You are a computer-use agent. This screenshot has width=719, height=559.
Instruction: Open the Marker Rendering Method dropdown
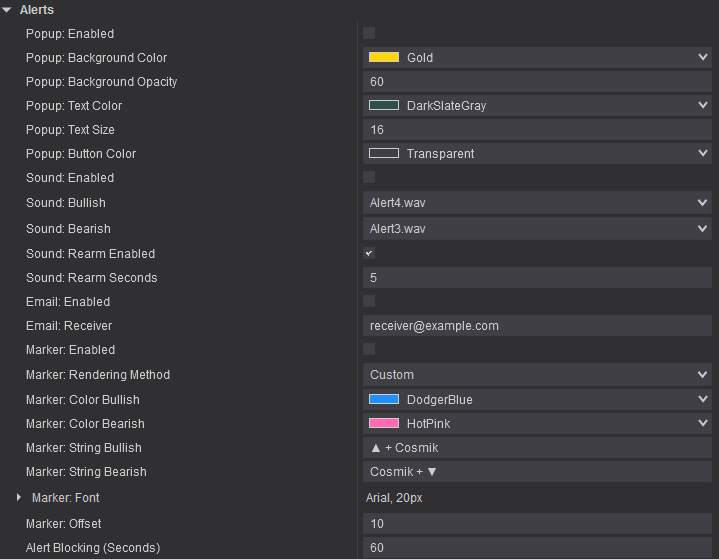coord(537,375)
